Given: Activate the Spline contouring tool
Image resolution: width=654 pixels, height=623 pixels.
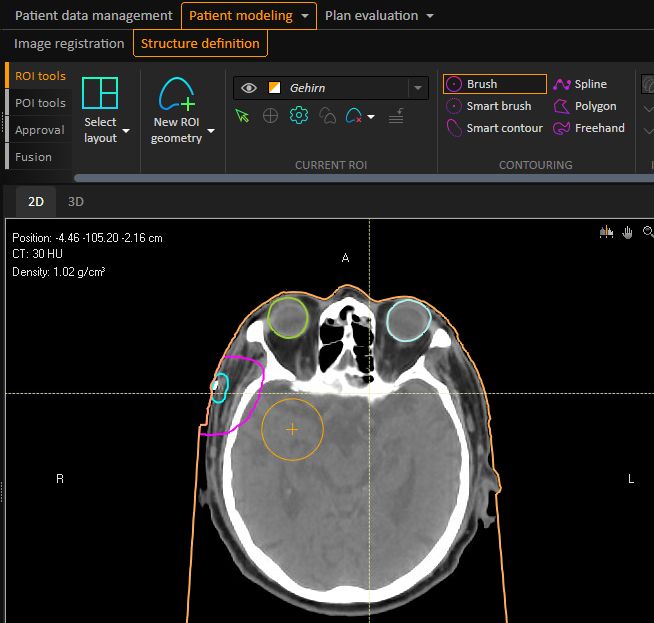Looking at the screenshot, I should (590, 84).
